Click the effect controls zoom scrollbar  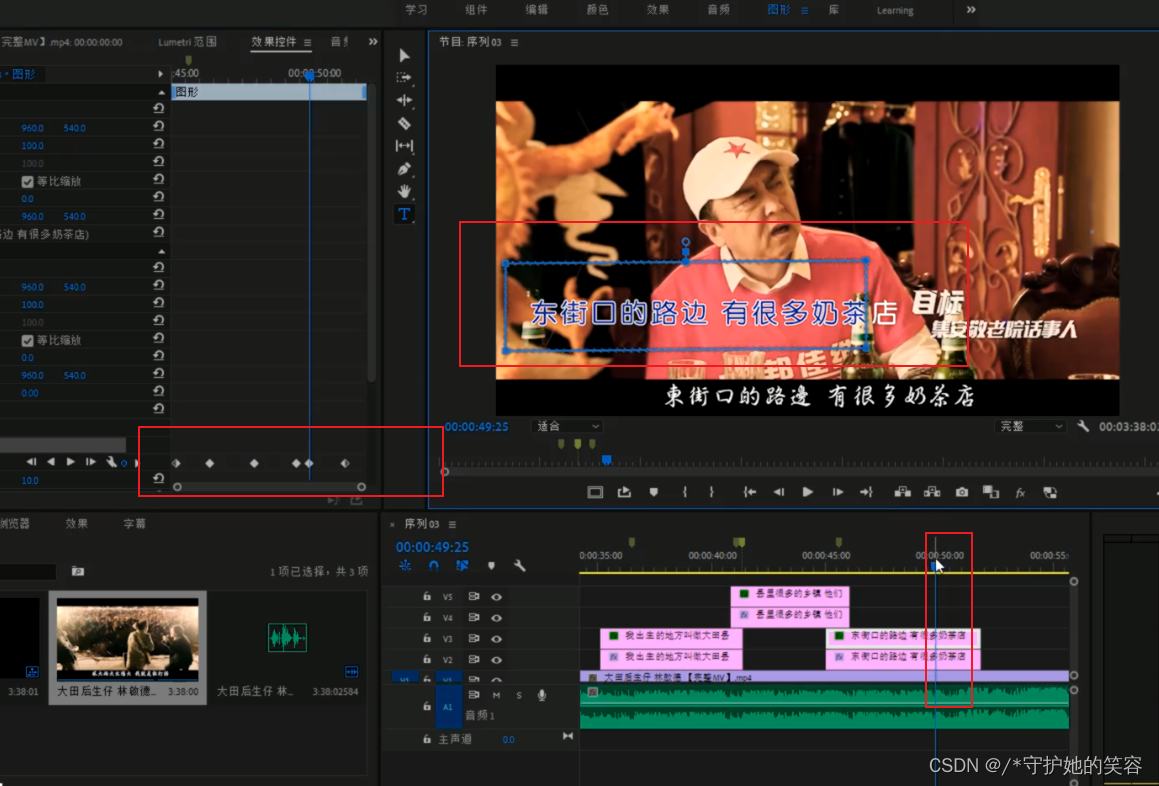[269, 487]
